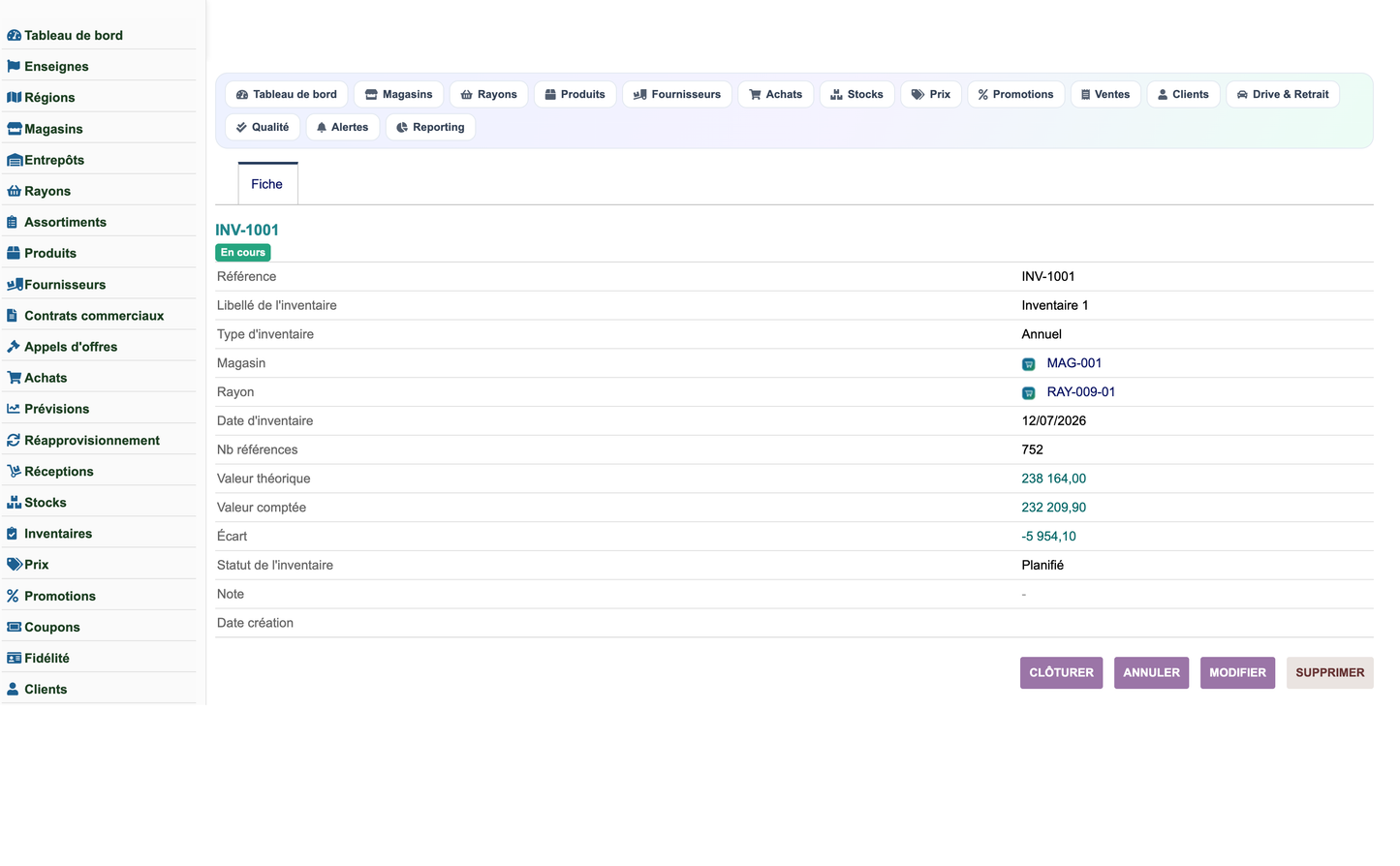Open the RAY-009-01 rayon link
The image size is (1400, 866).
[x=1080, y=392]
